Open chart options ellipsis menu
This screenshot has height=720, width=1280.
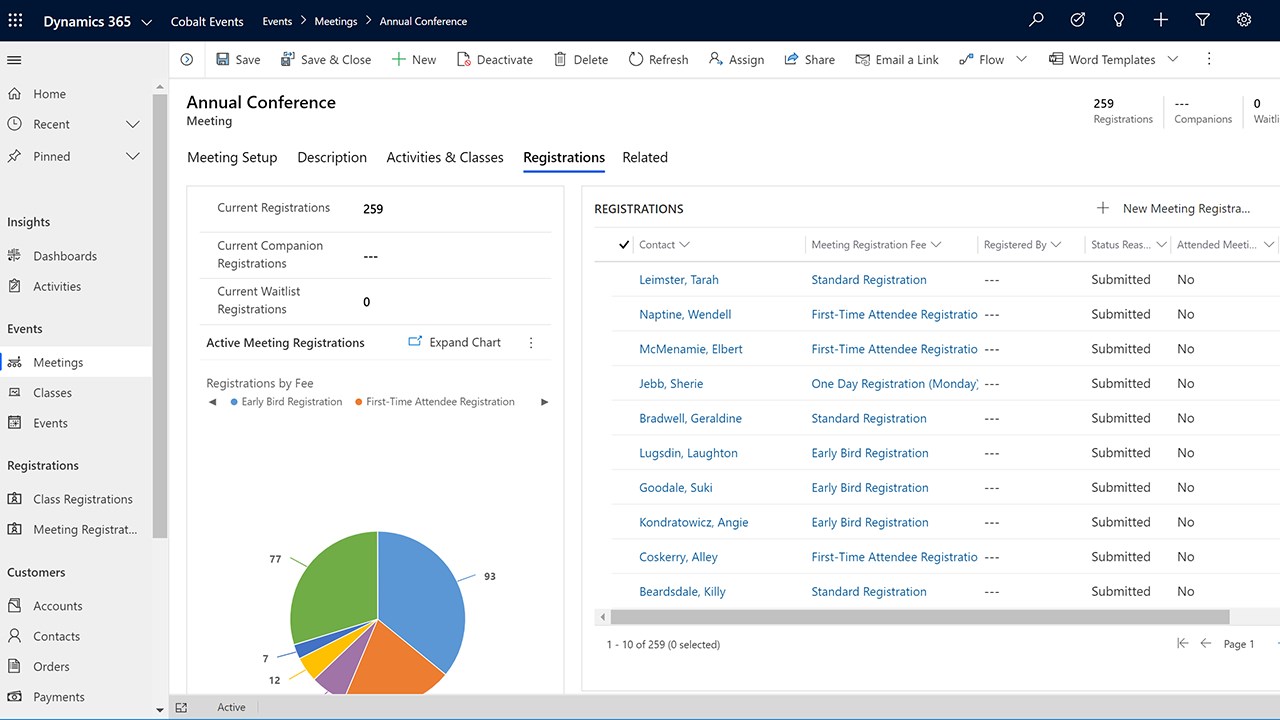[531, 343]
